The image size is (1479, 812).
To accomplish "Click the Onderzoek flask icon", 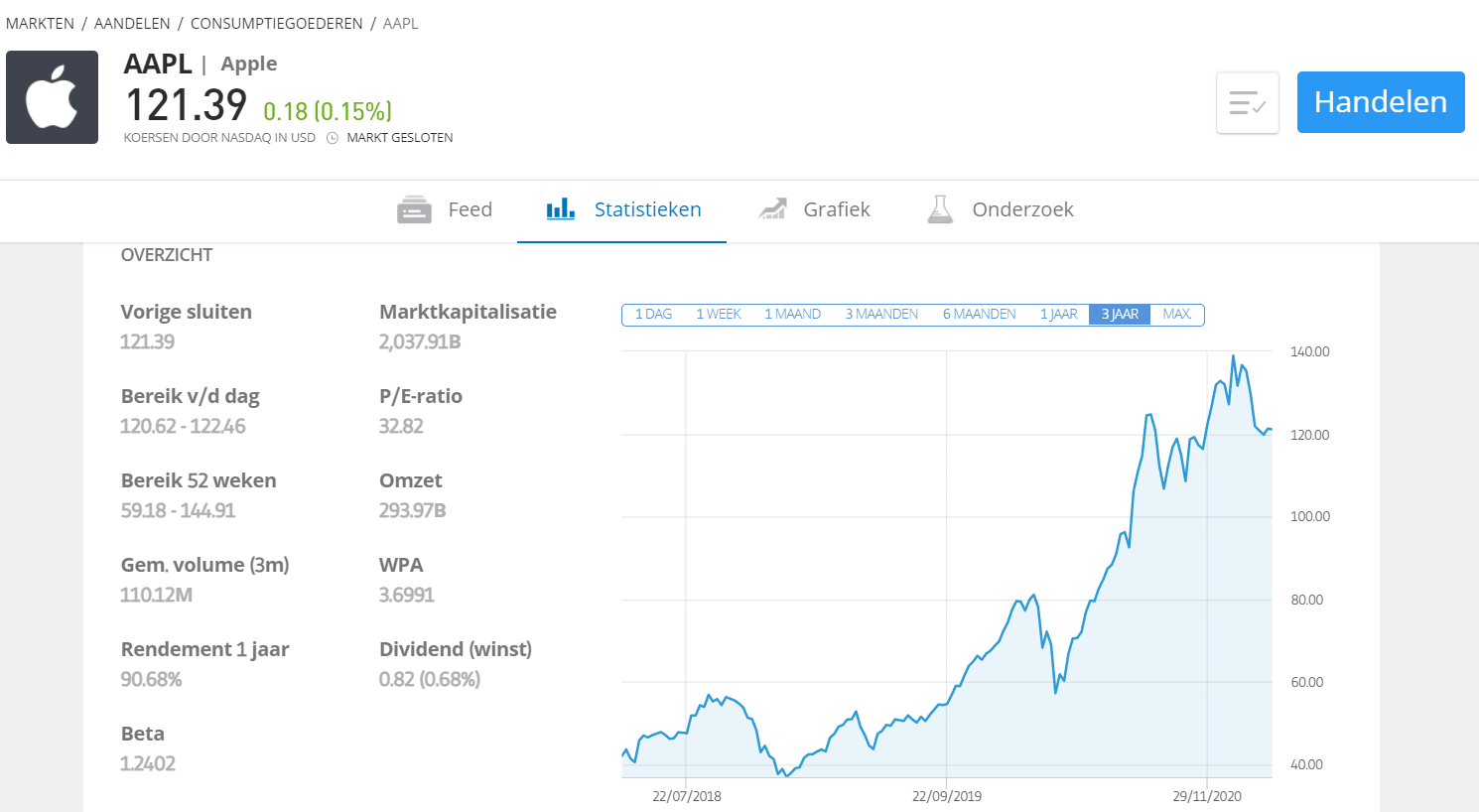I will click(x=940, y=209).
